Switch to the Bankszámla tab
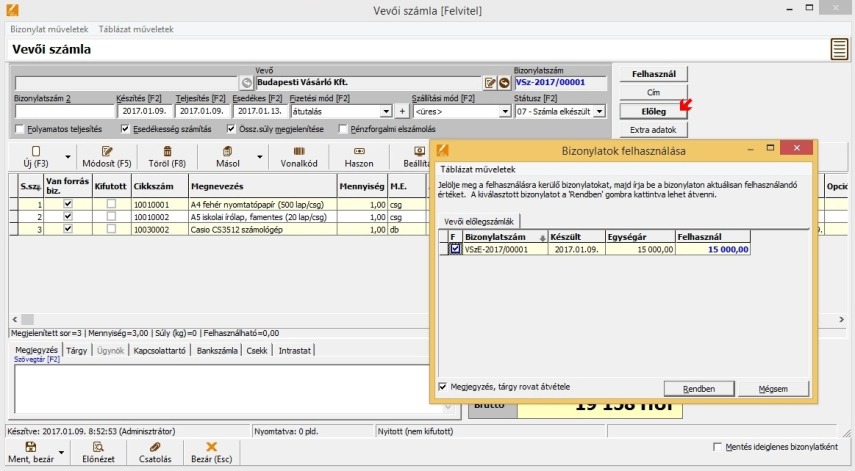This screenshot has height=471, width=855. coord(217,351)
